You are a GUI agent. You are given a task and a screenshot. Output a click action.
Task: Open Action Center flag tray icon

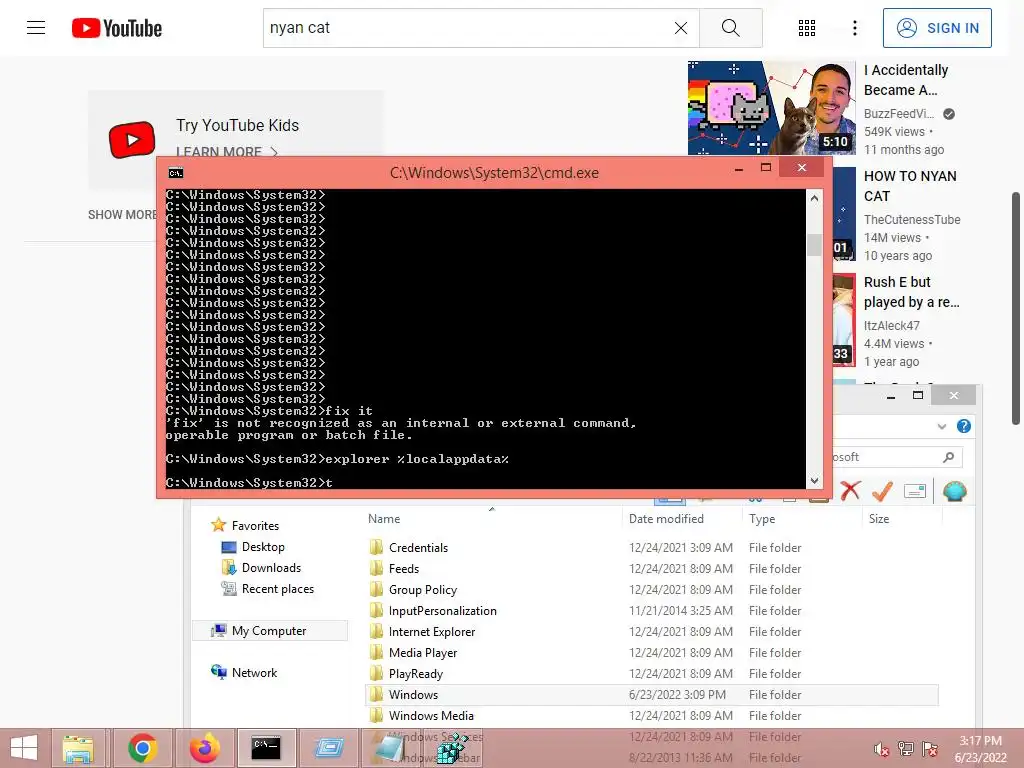929,749
